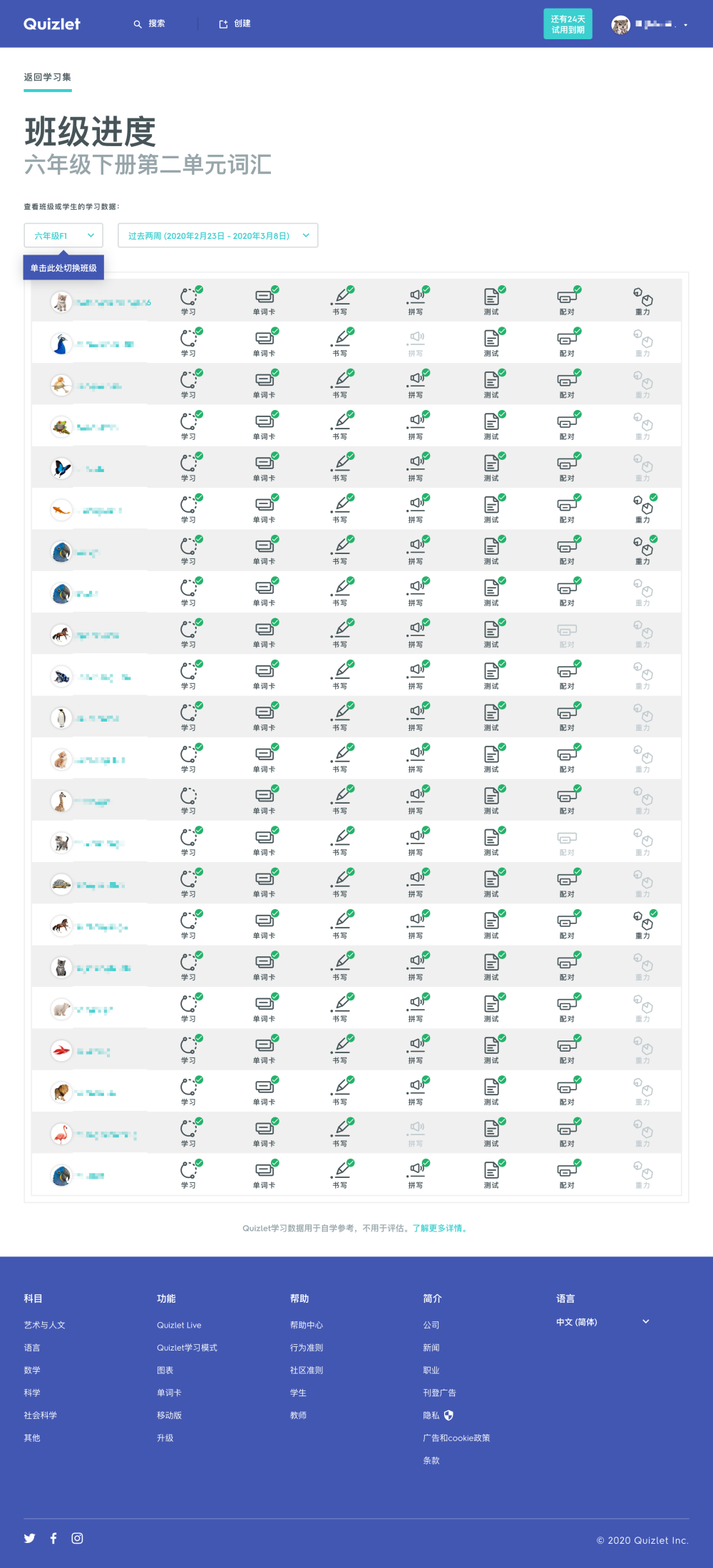Open the 过去两周 date range dropdown
Viewport: 713px width, 1568px height.
click(217, 235)
